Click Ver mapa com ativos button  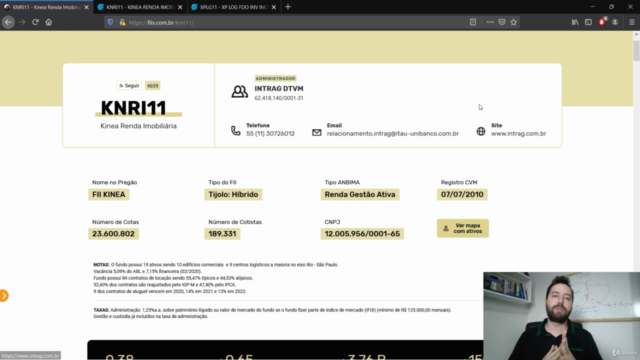(x=463, y=228)
